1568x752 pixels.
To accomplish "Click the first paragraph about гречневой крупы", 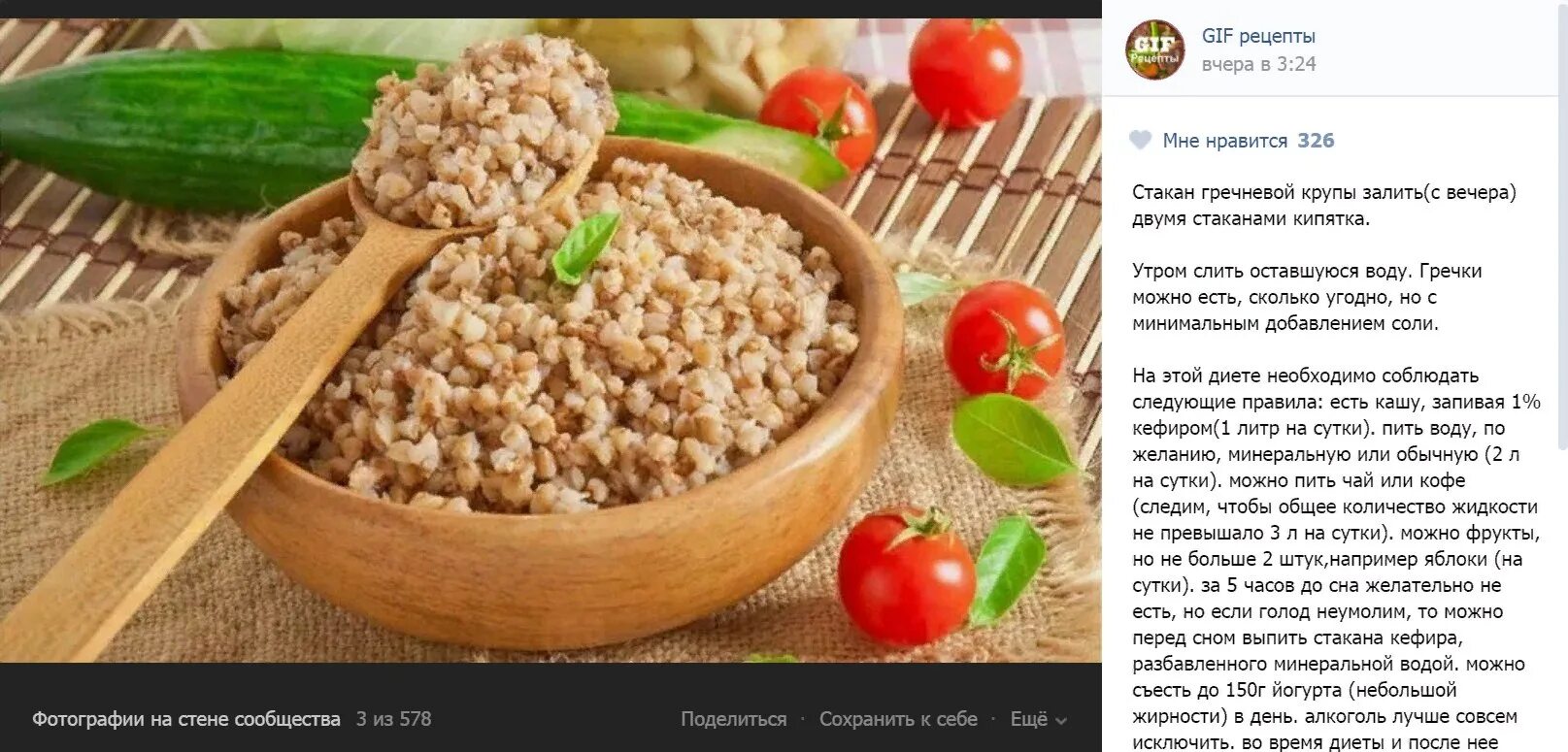I will coord(1323,206).
